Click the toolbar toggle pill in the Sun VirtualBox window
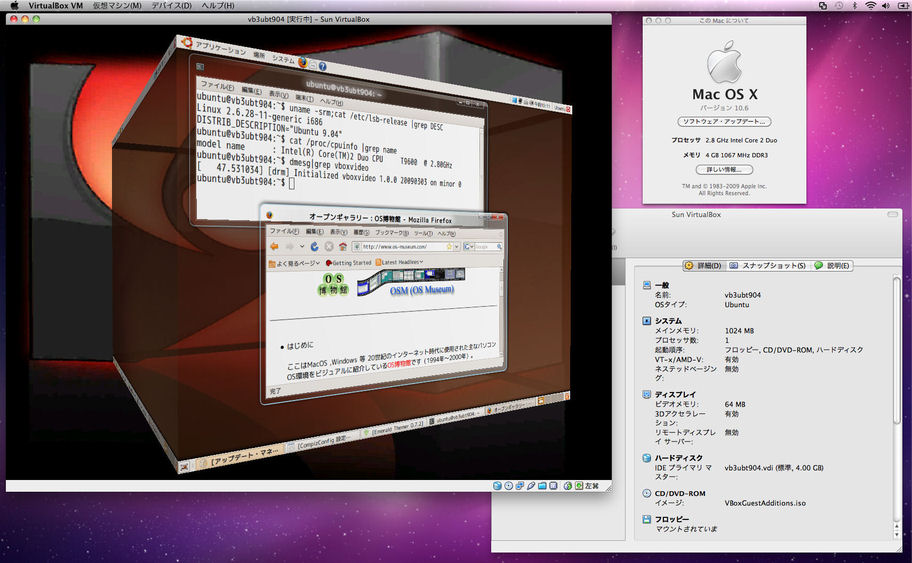The image size is (912, 563). tap(893, 215)
